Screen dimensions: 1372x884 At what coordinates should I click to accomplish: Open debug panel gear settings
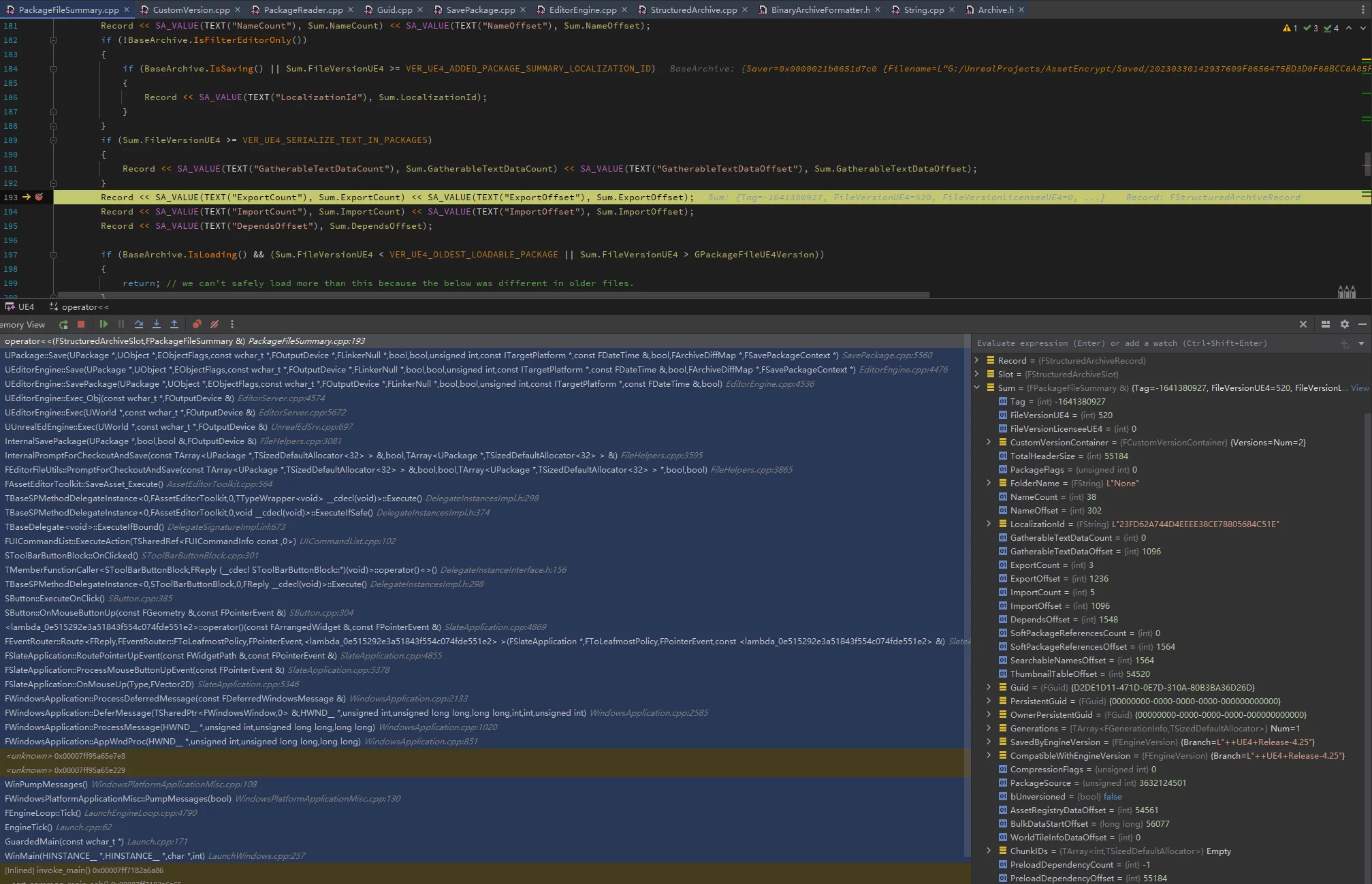pos(1344,325)
